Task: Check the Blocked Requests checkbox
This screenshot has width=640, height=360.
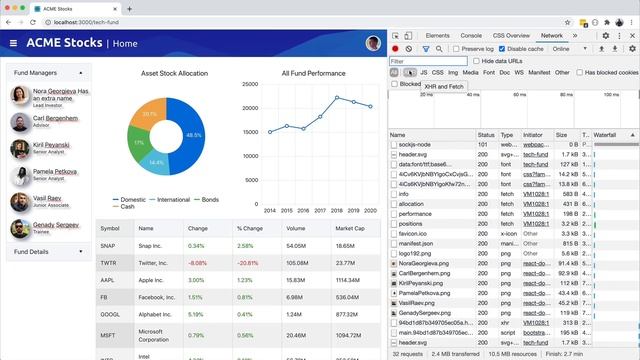Action: (x=394, y=84)
